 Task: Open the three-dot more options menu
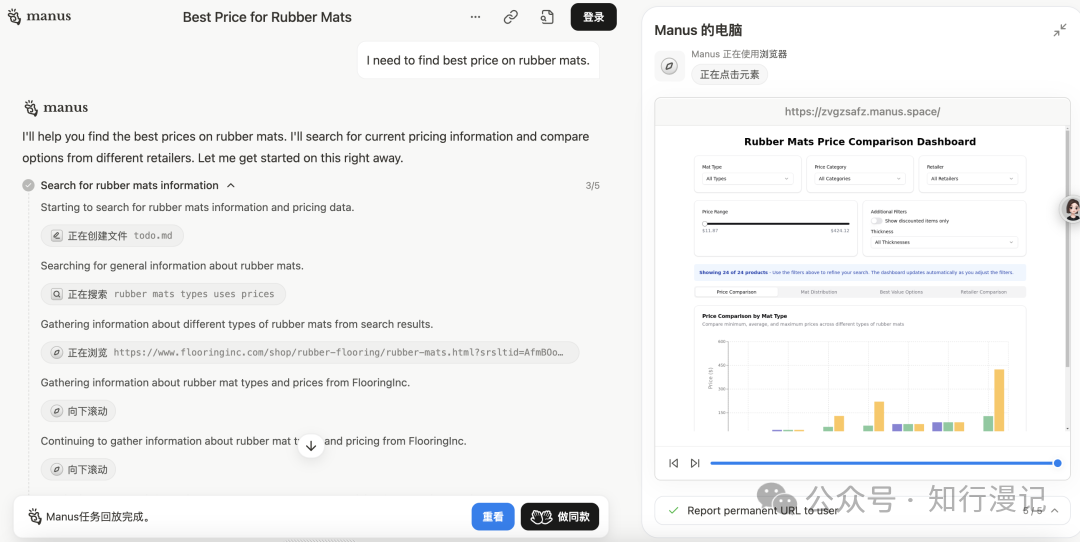475,17
